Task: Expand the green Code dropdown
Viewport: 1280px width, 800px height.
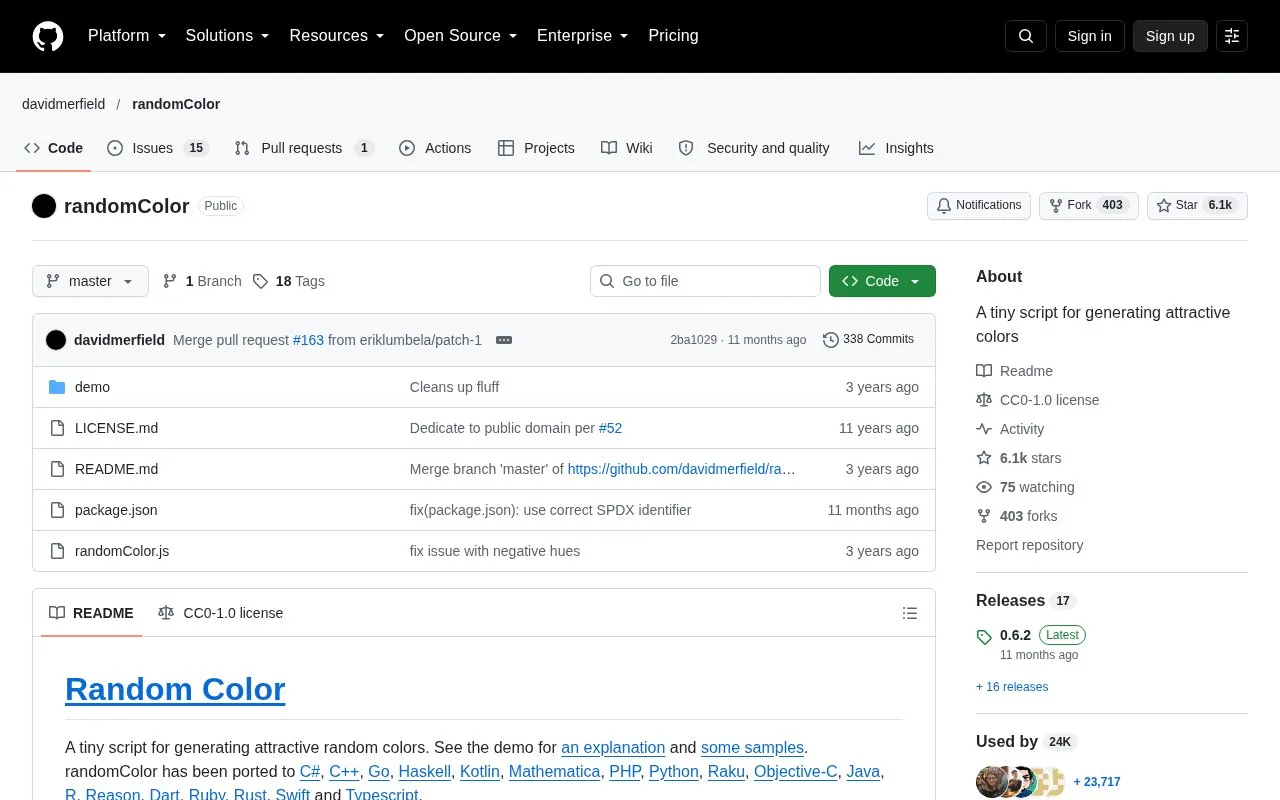Action: point(882,281)
